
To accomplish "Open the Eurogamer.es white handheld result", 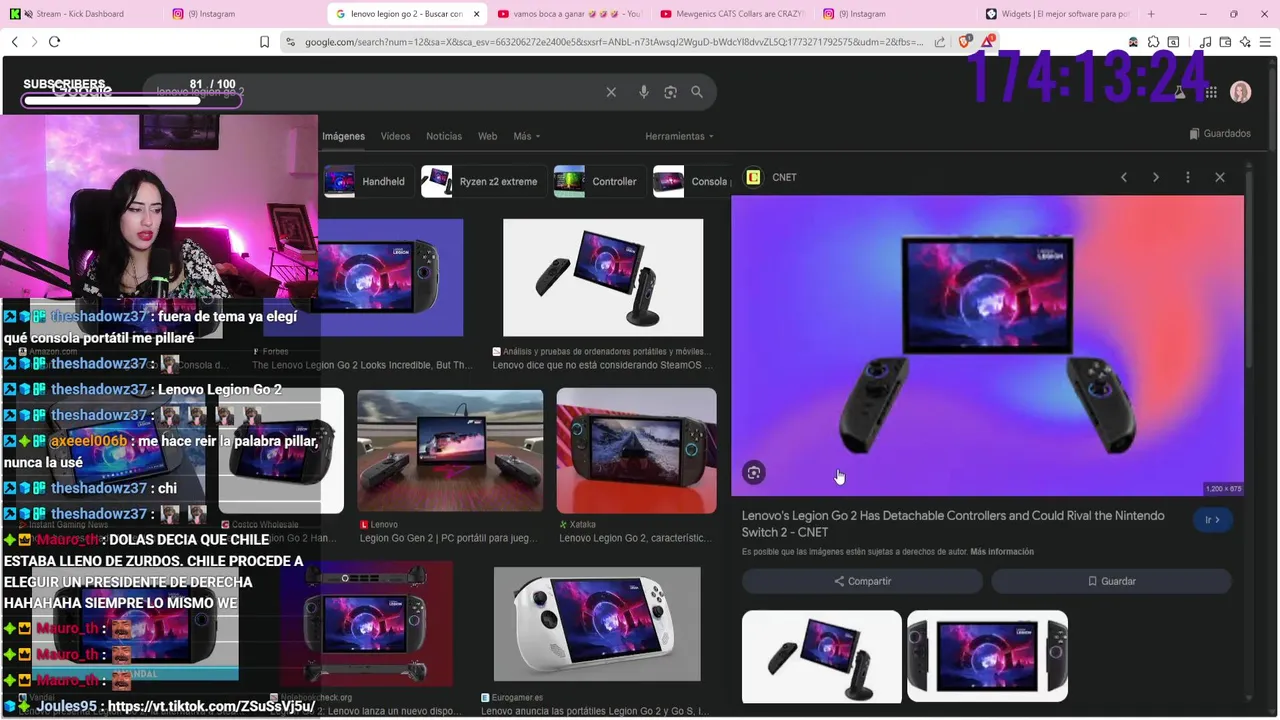I will click(597, 625).
